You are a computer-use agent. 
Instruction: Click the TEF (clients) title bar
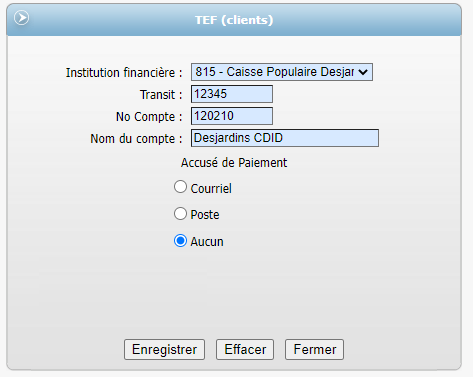pos(234,20)
